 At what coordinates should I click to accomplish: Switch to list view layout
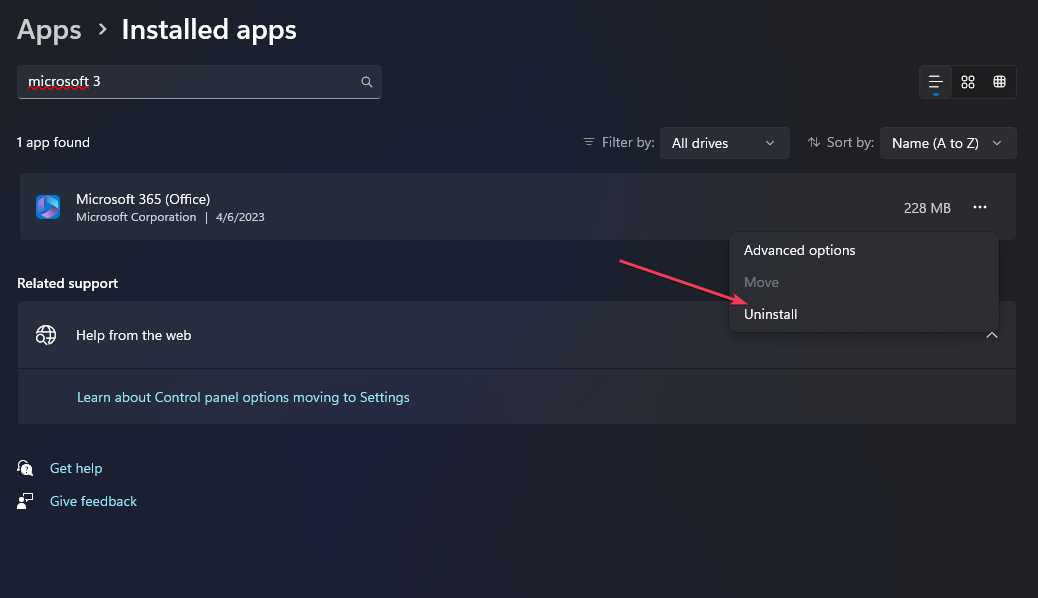coord(936,82)
